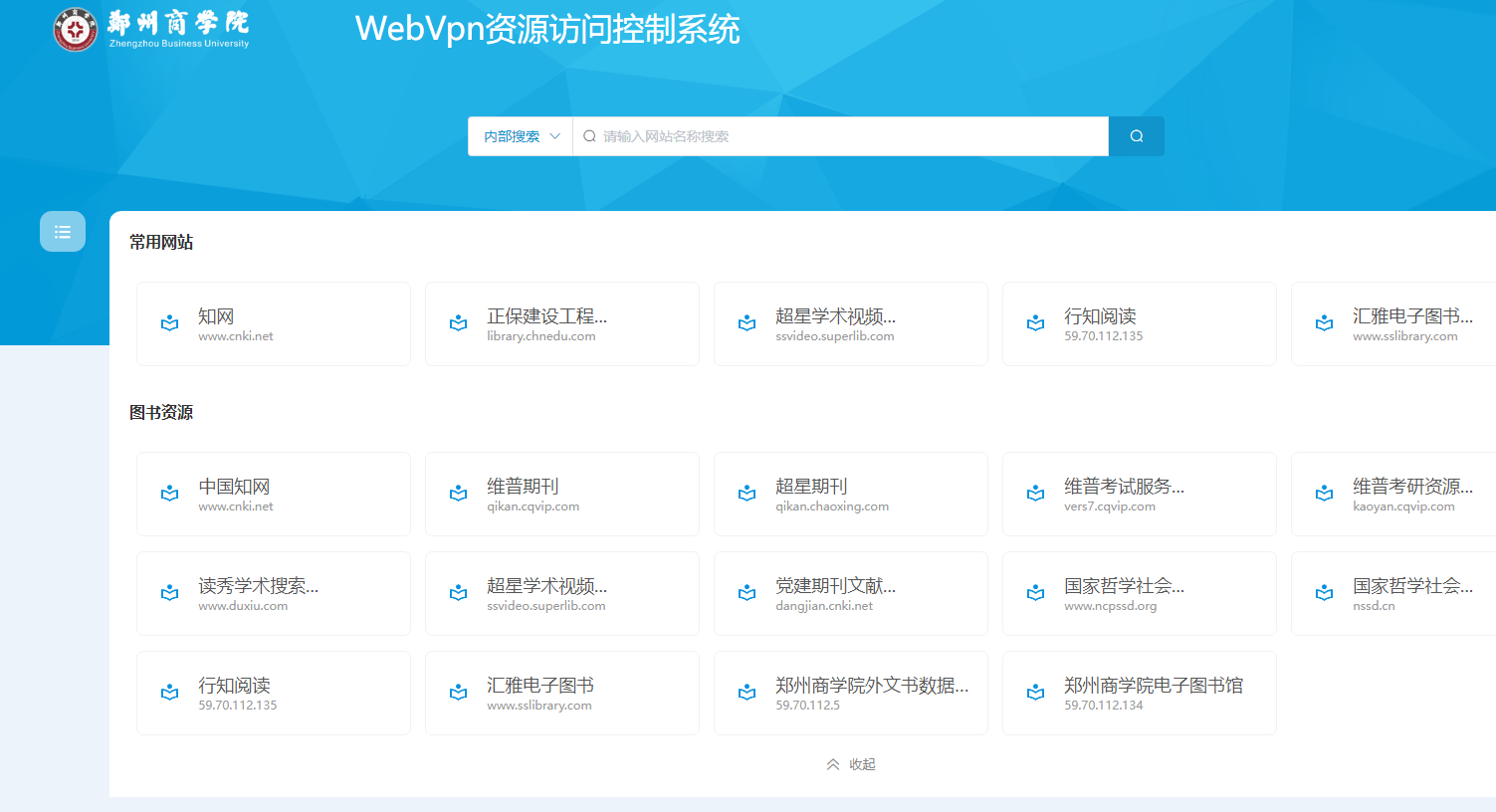
Task: Click the 常用网站 section heading
Action: pos(161,242)
